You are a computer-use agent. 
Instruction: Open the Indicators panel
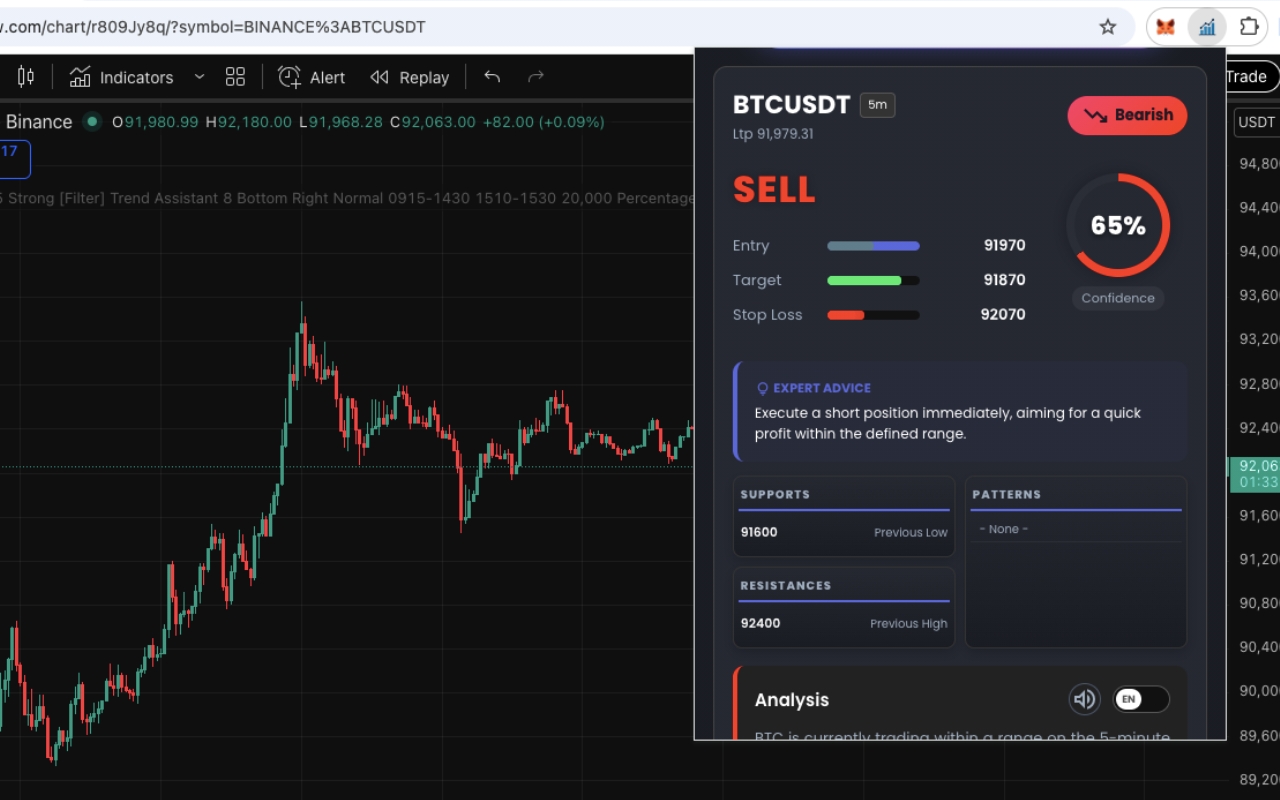121,77
